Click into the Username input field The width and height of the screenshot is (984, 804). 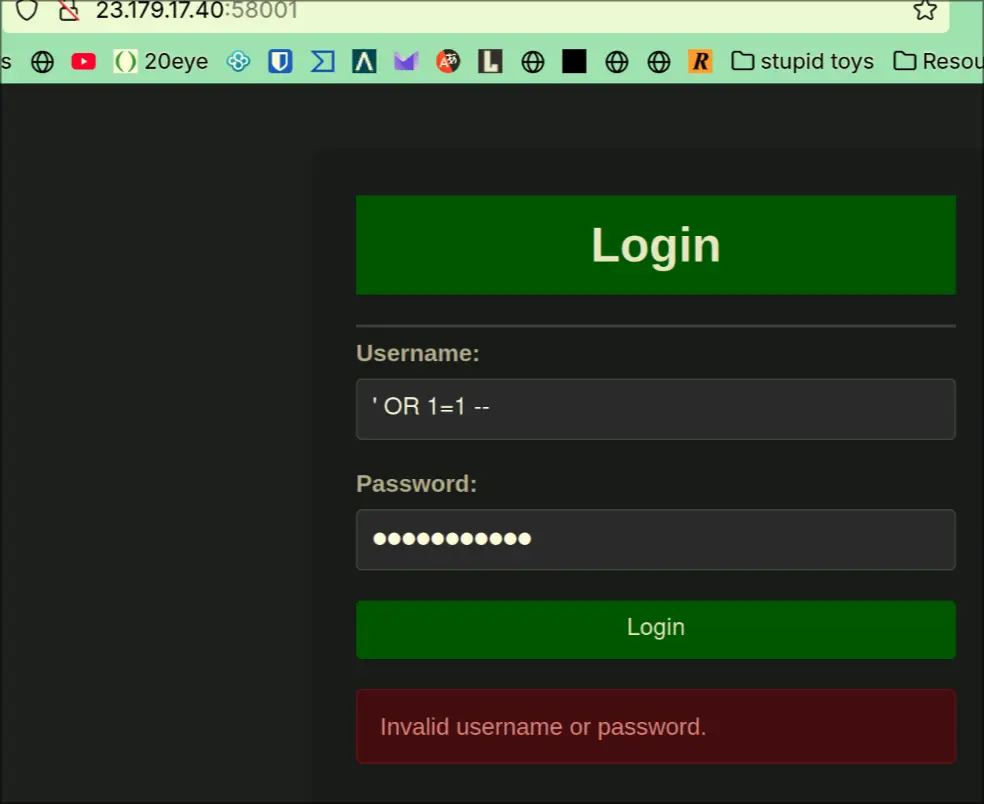pos(655,409)
